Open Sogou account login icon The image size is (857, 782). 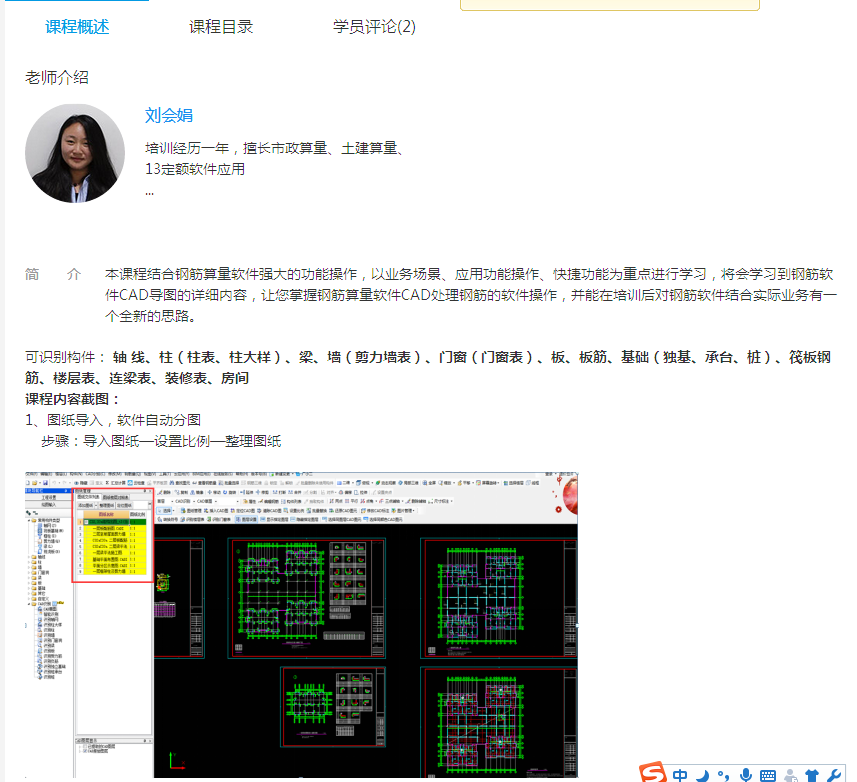tap(790, 775)
